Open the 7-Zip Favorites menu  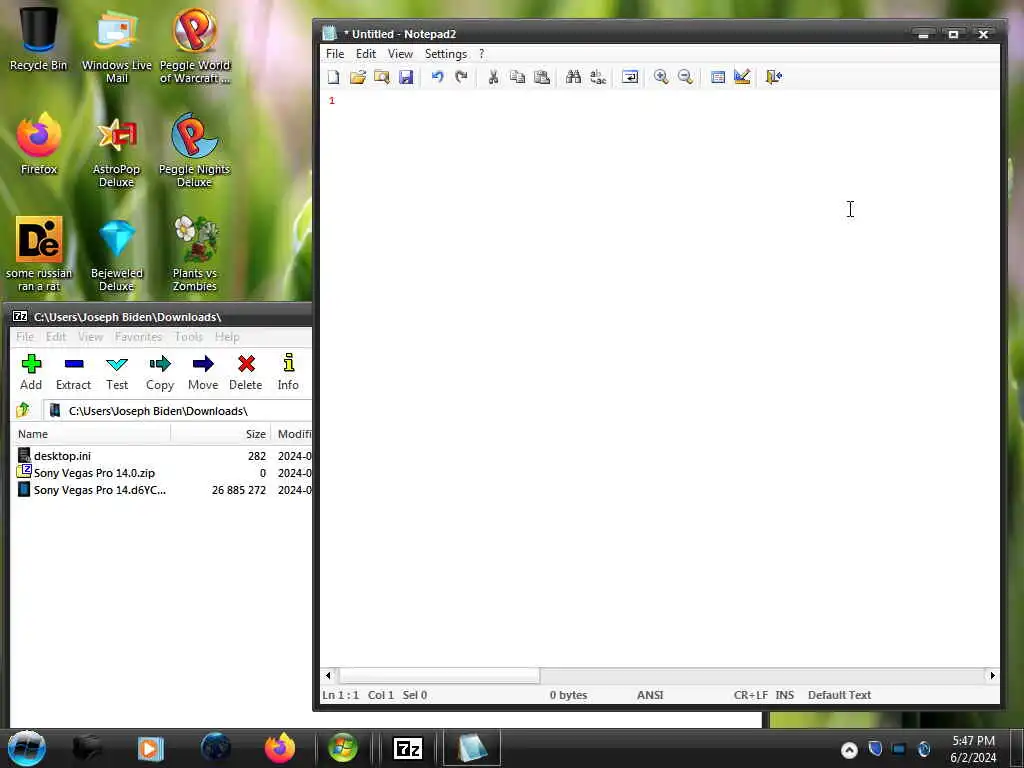point(138,337)
